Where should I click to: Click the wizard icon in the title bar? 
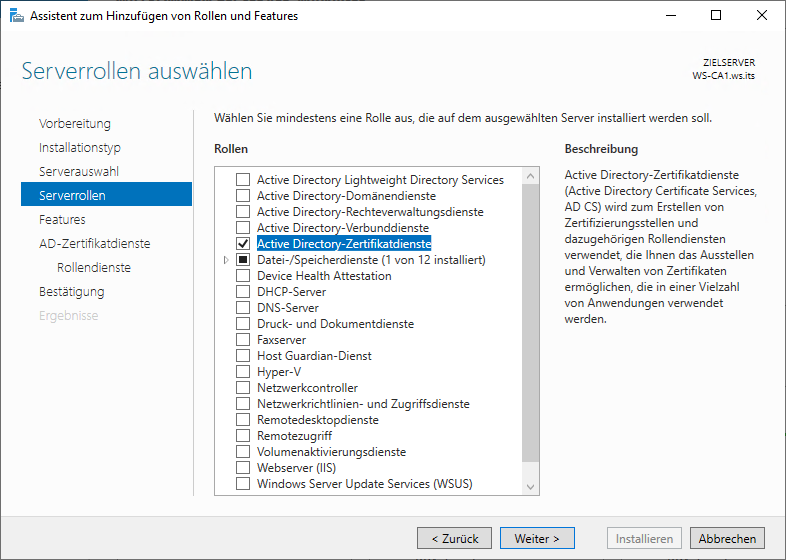[17, 16]
